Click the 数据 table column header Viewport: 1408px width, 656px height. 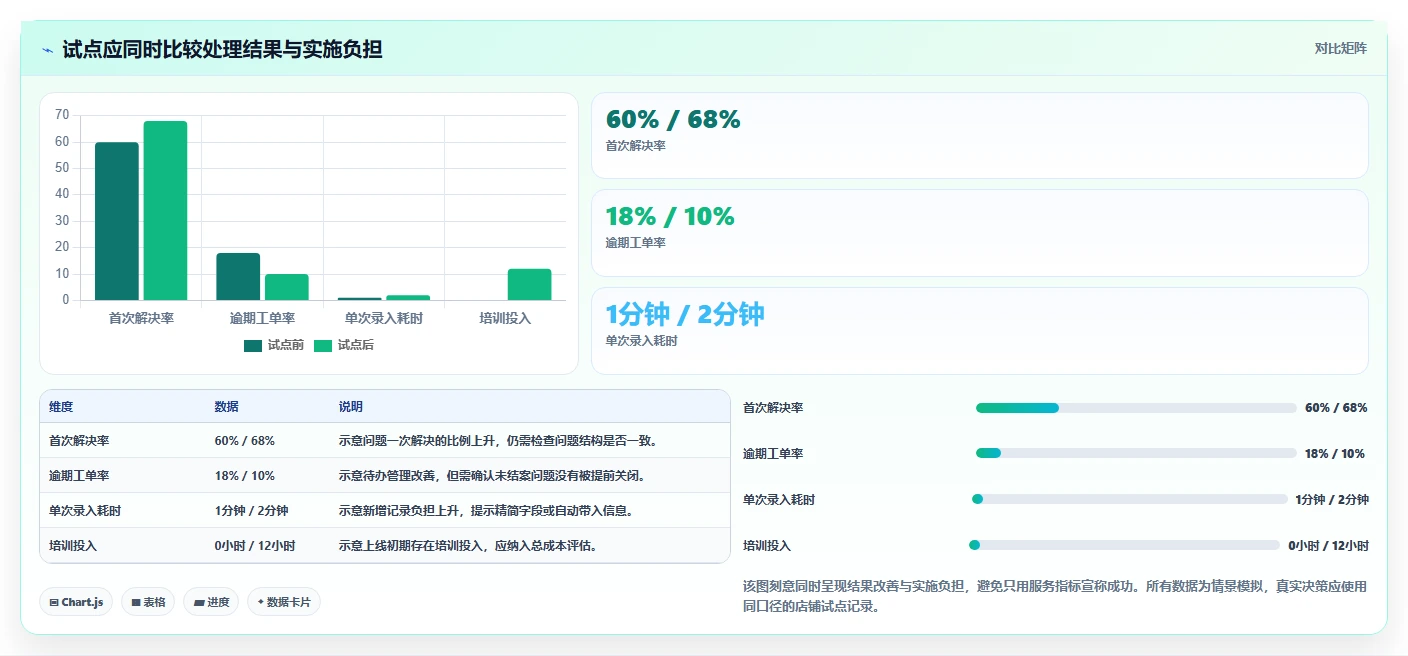coord(226,407)
